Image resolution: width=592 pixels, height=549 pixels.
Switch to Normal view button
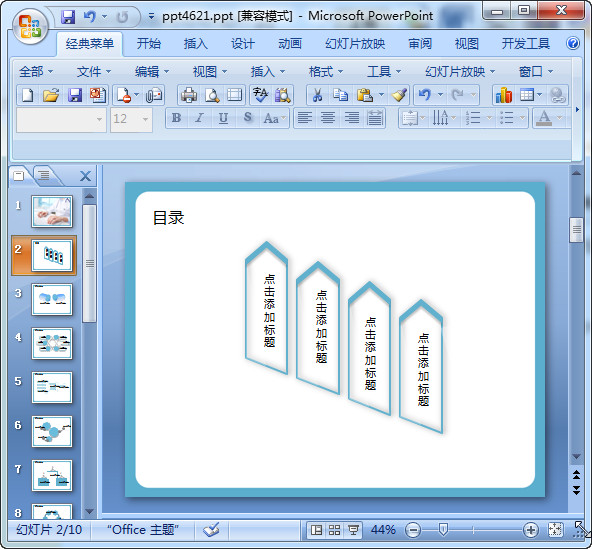coord(316,530)
